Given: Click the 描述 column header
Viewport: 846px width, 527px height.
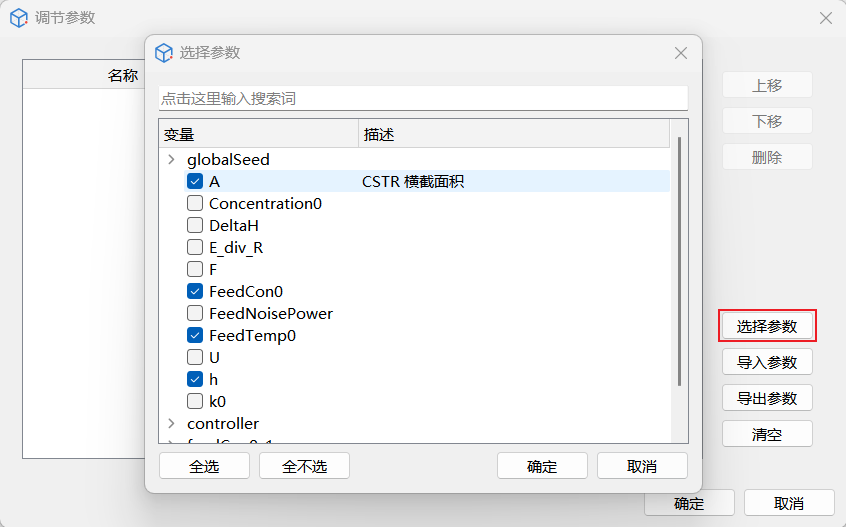Looking at the screenshot, I should tap(513, 134).
